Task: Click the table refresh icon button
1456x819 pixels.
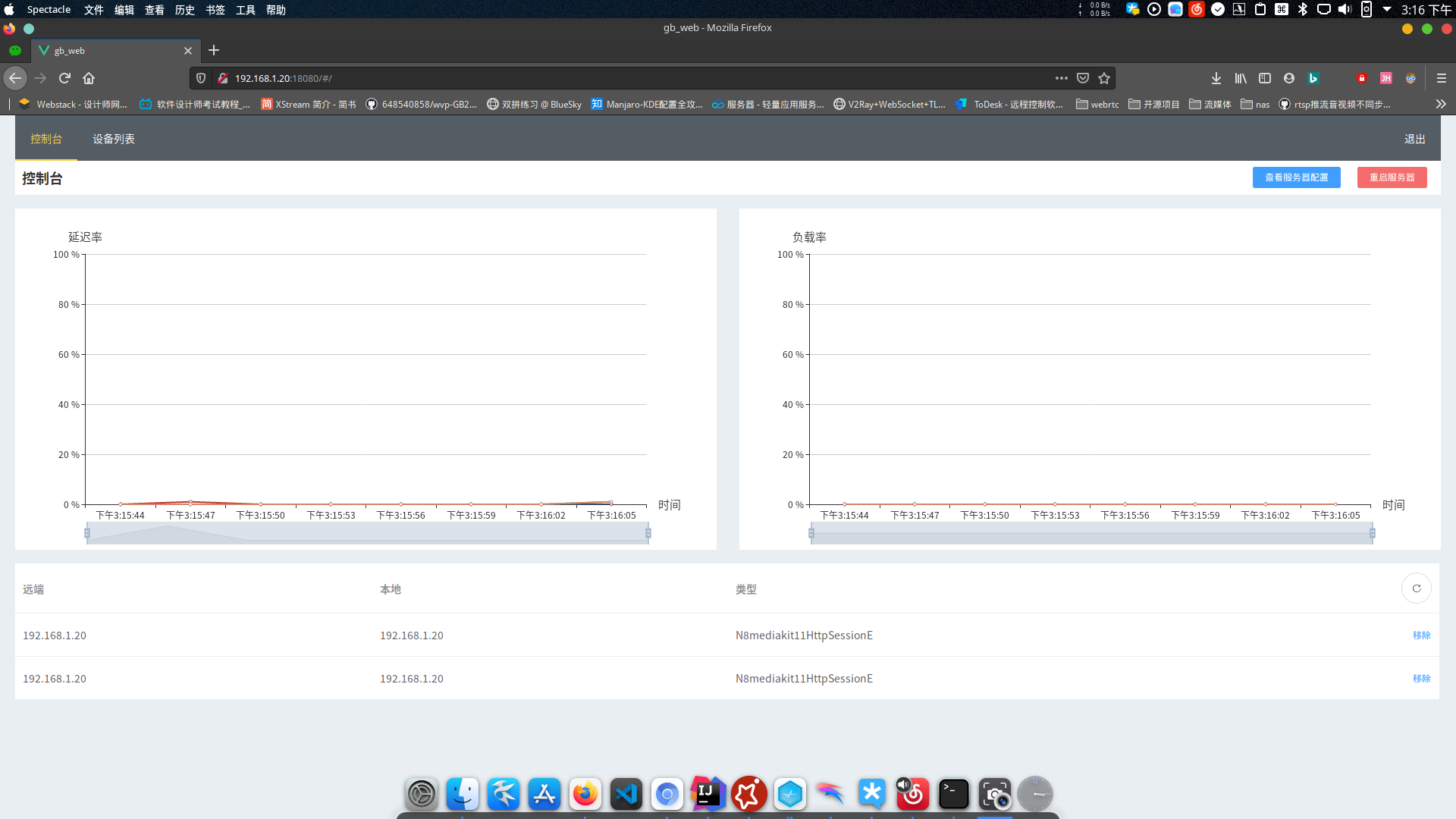Action: 1416,588
